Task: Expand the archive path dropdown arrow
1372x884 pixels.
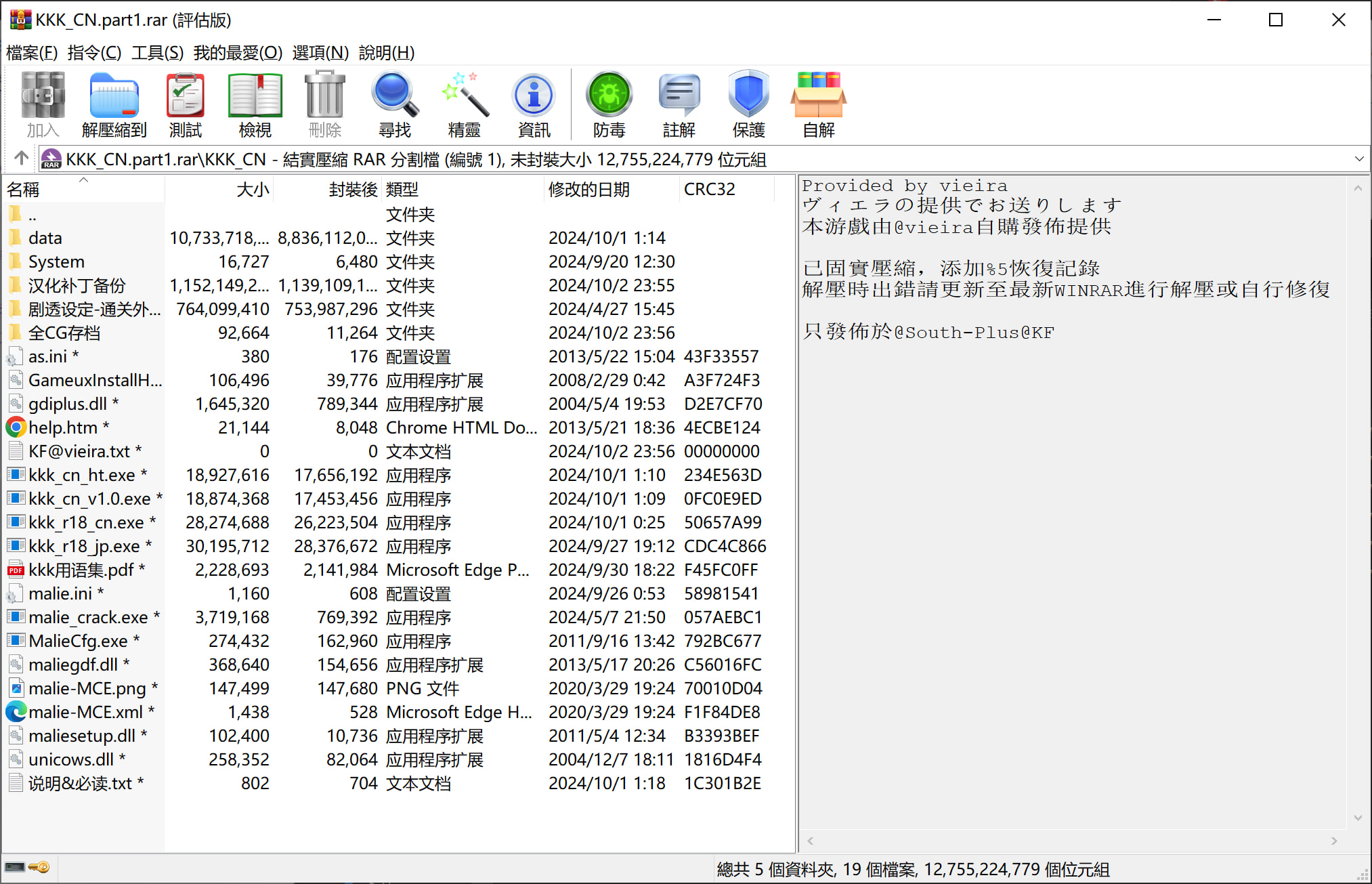Action: [x=1358, y=159]
